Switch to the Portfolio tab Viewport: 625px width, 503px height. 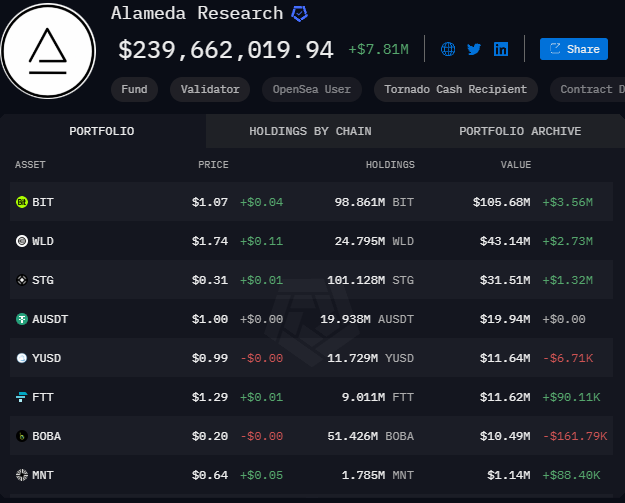[x=102, y=131]
